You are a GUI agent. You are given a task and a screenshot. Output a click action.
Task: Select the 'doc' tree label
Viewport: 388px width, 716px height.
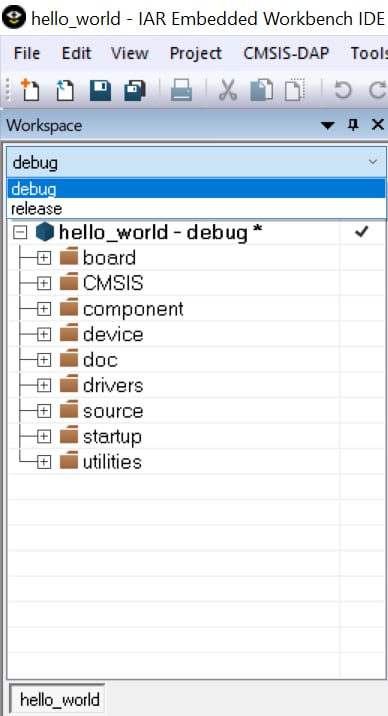[100, 360]
